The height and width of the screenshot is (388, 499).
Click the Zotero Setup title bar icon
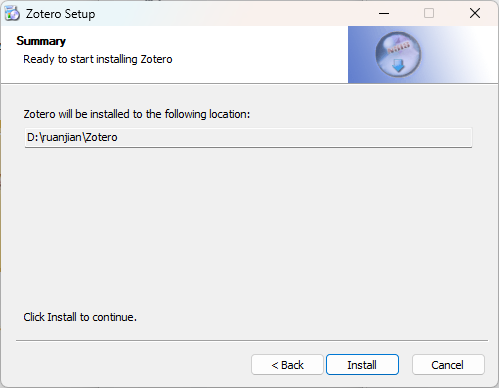[12, 14]
